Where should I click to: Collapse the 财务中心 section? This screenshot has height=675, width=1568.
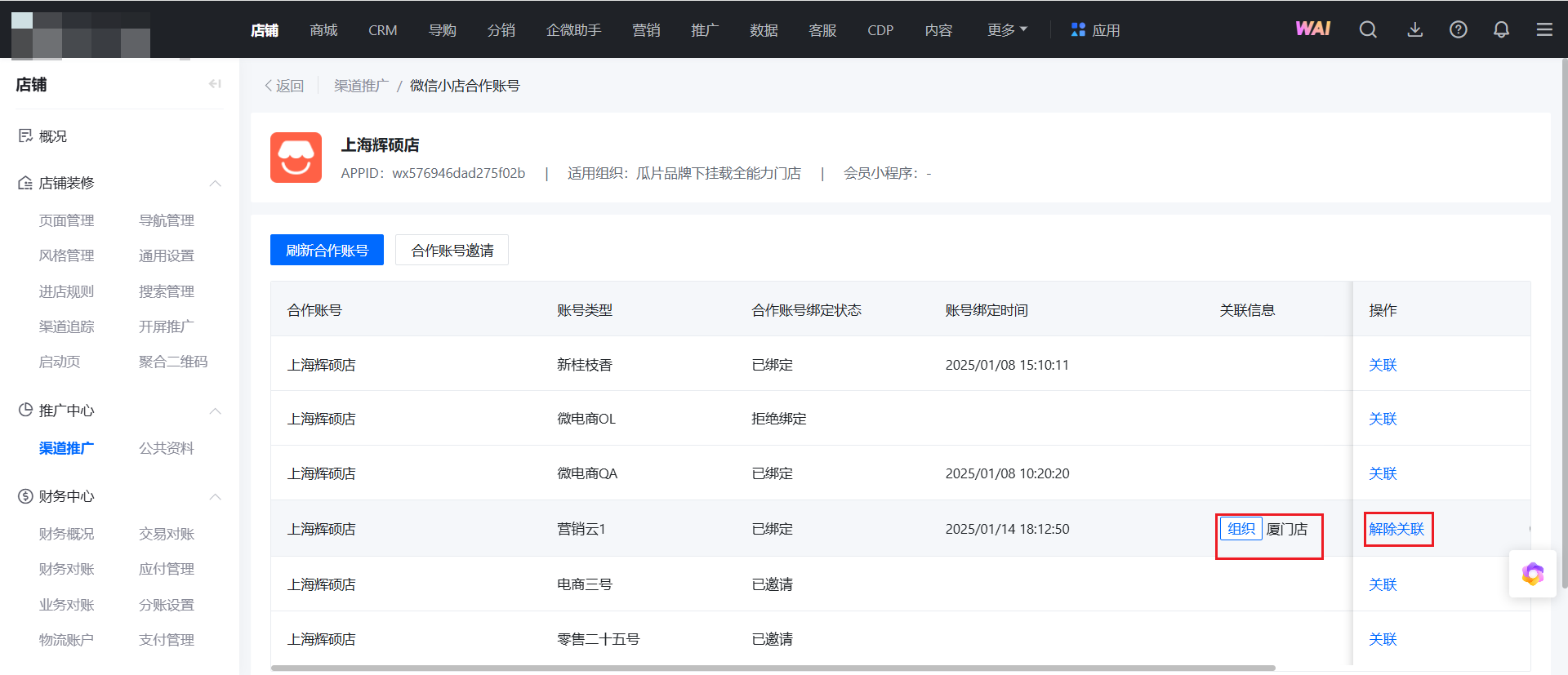pyautogui.click(x=215, y=496)
